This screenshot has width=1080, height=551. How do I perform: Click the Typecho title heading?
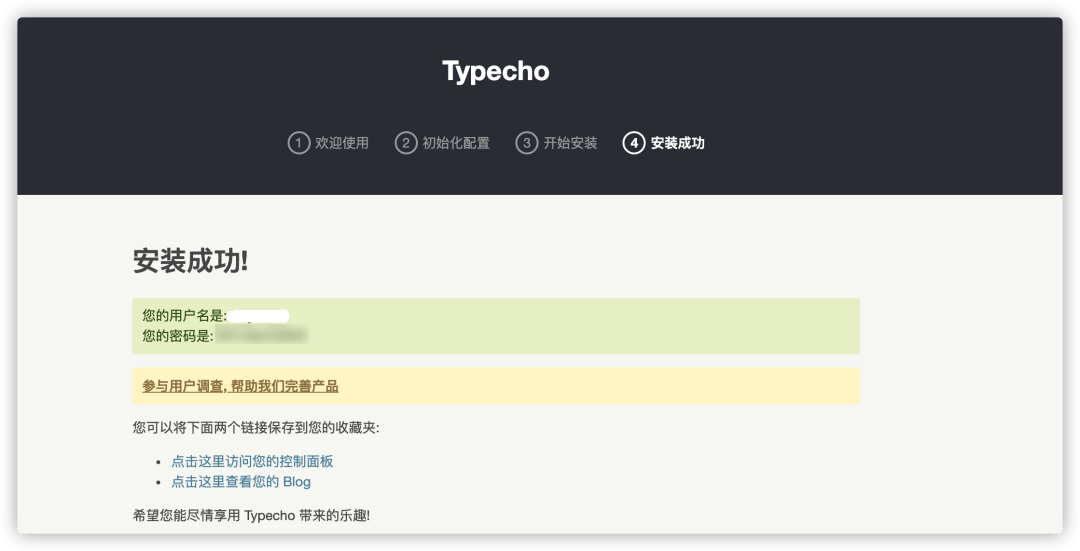[496, 72]
